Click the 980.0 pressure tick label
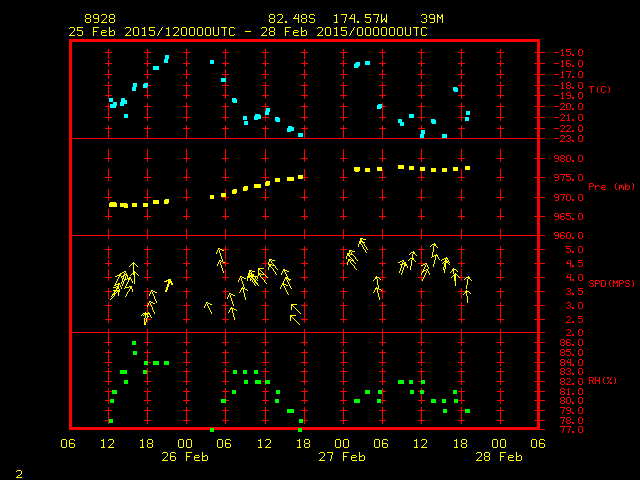The image size is (640, 480). pos(569,158)
